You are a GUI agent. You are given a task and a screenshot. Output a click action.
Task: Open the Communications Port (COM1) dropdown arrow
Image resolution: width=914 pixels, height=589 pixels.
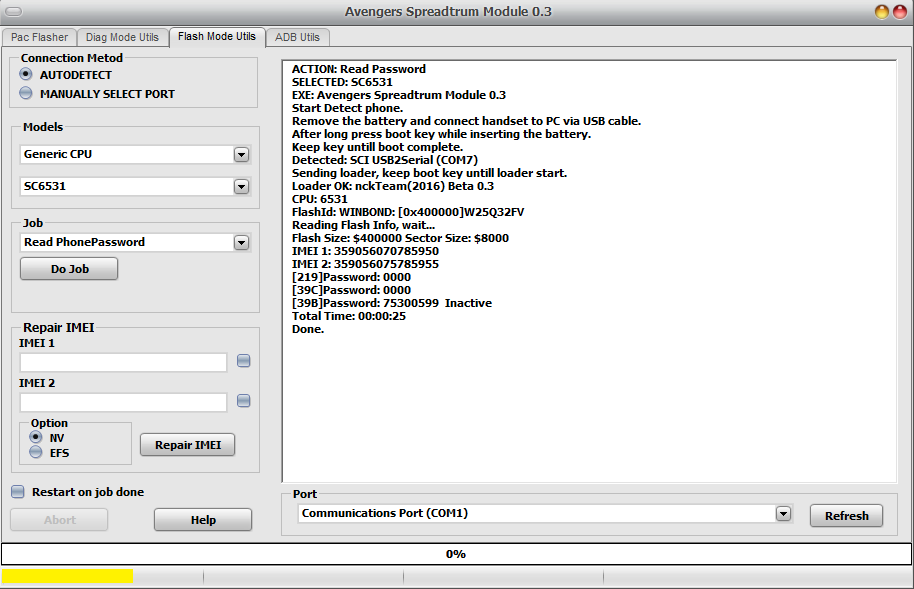[783, 514]
